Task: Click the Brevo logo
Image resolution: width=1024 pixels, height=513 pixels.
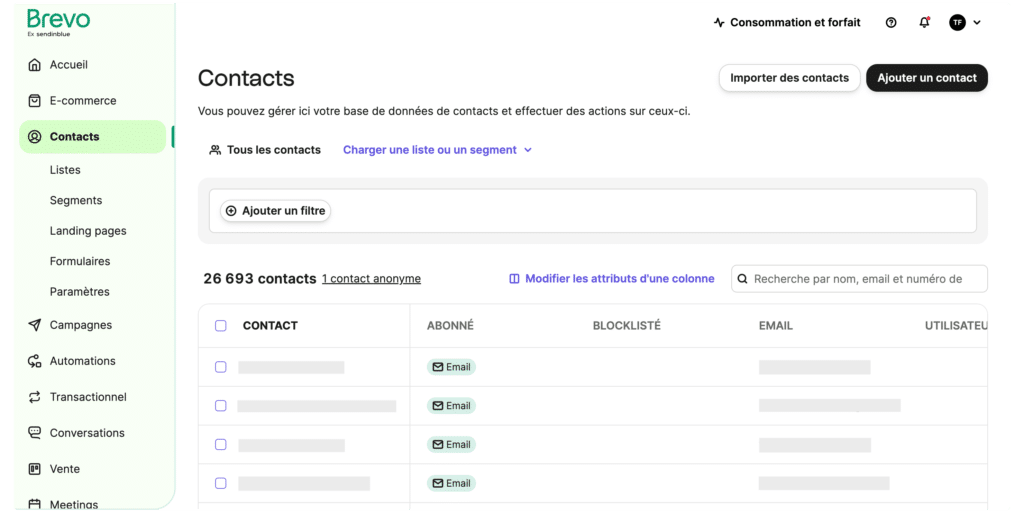Action: (x=58, y=22)
